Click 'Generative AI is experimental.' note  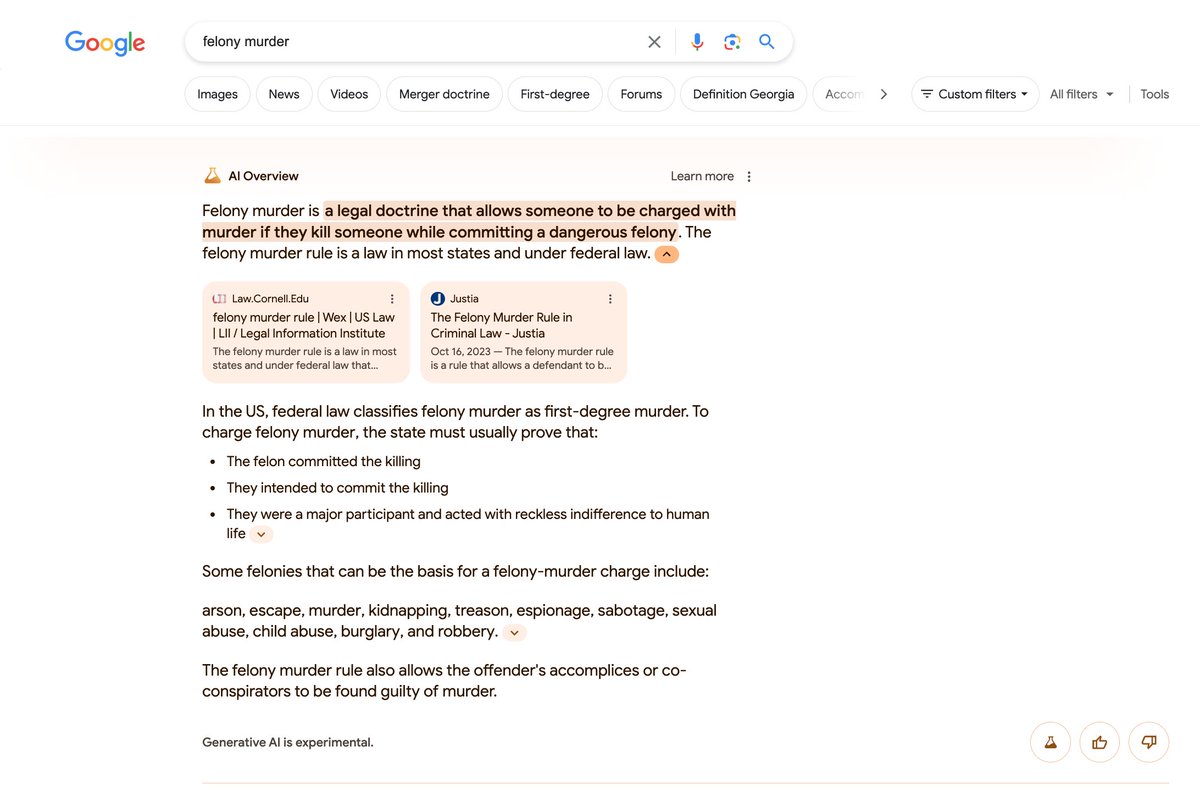pyautogui.click(x=288, y=742)
